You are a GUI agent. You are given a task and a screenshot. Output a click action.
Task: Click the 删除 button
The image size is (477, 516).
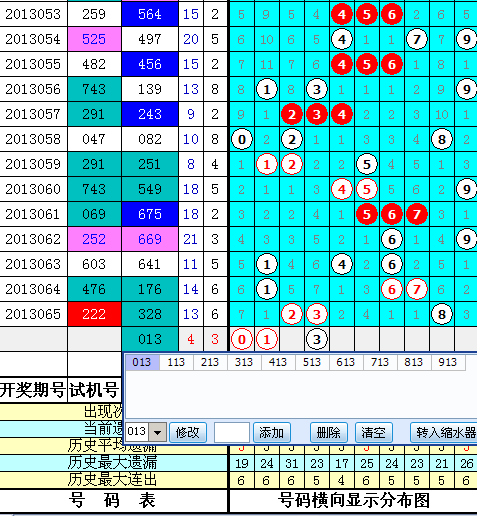(x=329, y=433)
